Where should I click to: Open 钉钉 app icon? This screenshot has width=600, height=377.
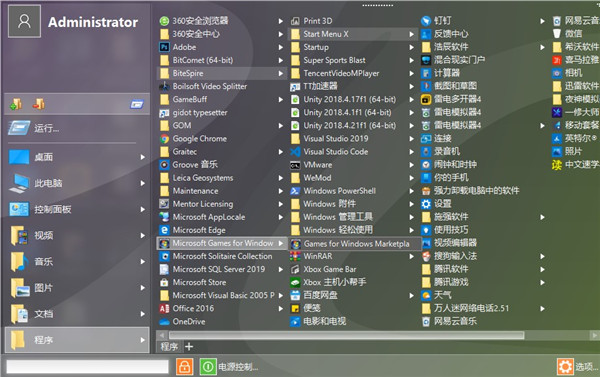tap(426, 21)
